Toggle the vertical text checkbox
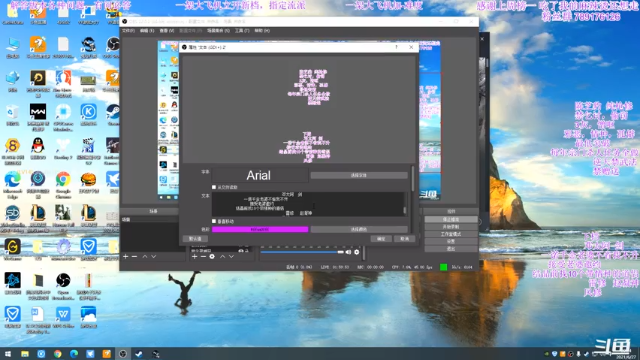Viewport: 640px width, 360px height. pyautogui.click(x=214, y=221)
